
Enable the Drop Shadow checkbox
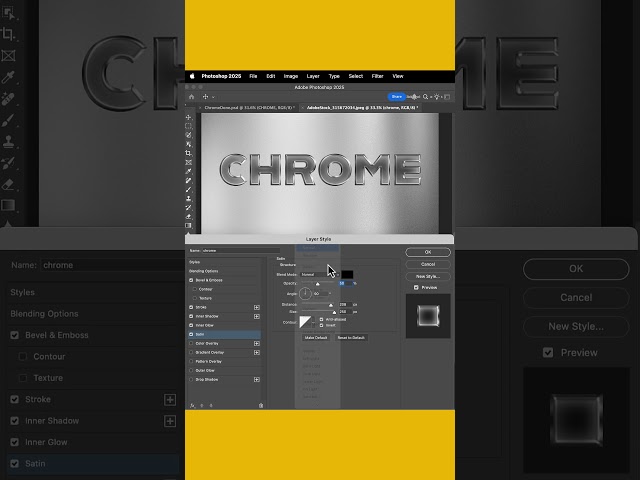(191, 379)
